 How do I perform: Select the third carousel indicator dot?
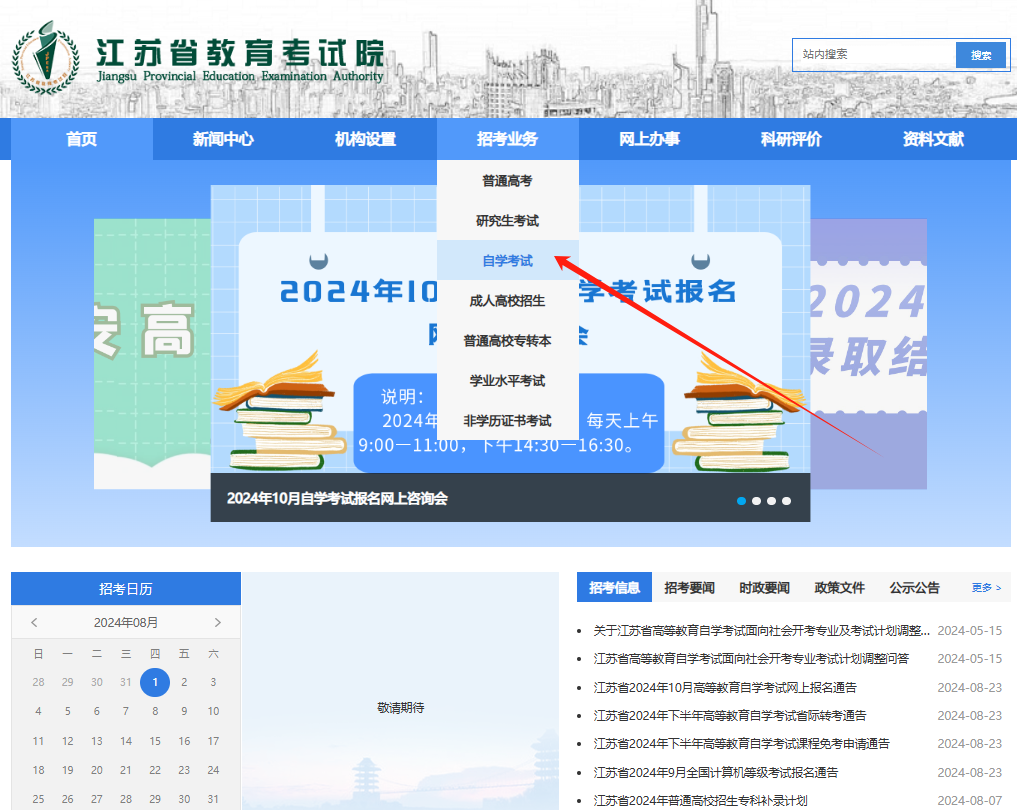[771, 500]
